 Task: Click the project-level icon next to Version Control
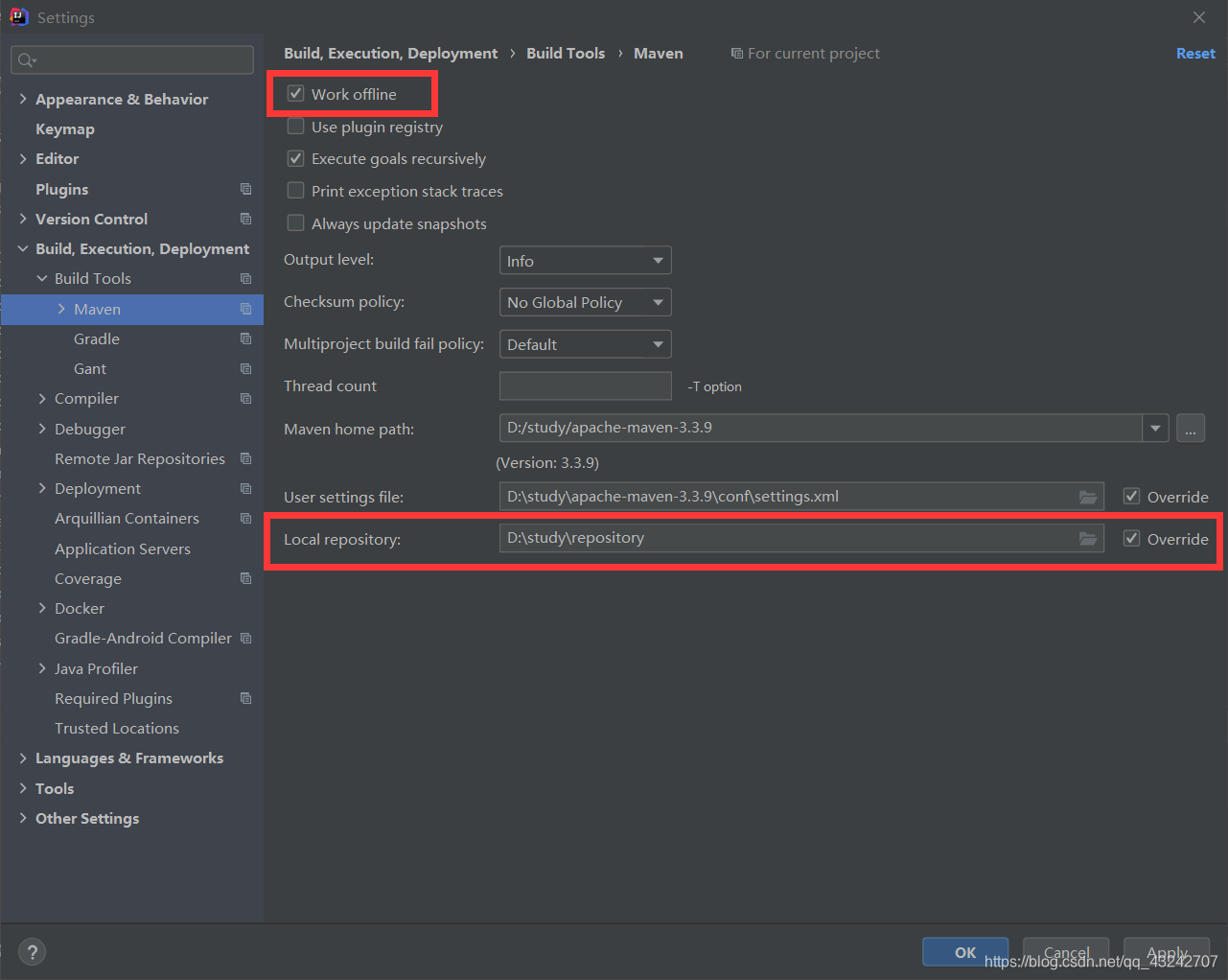246,219
